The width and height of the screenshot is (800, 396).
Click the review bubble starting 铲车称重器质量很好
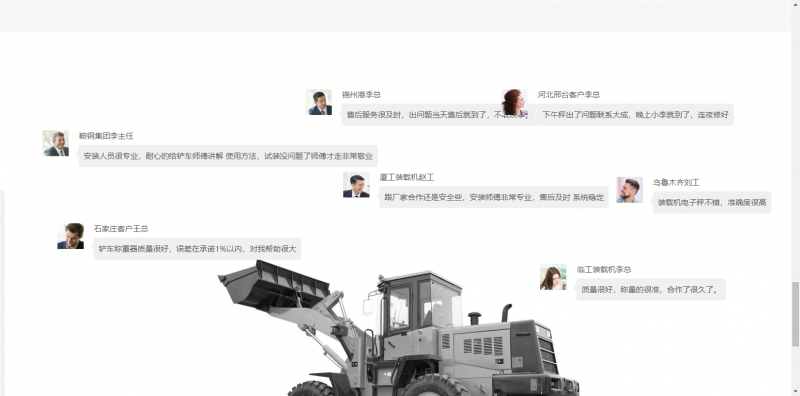(197, 249)
